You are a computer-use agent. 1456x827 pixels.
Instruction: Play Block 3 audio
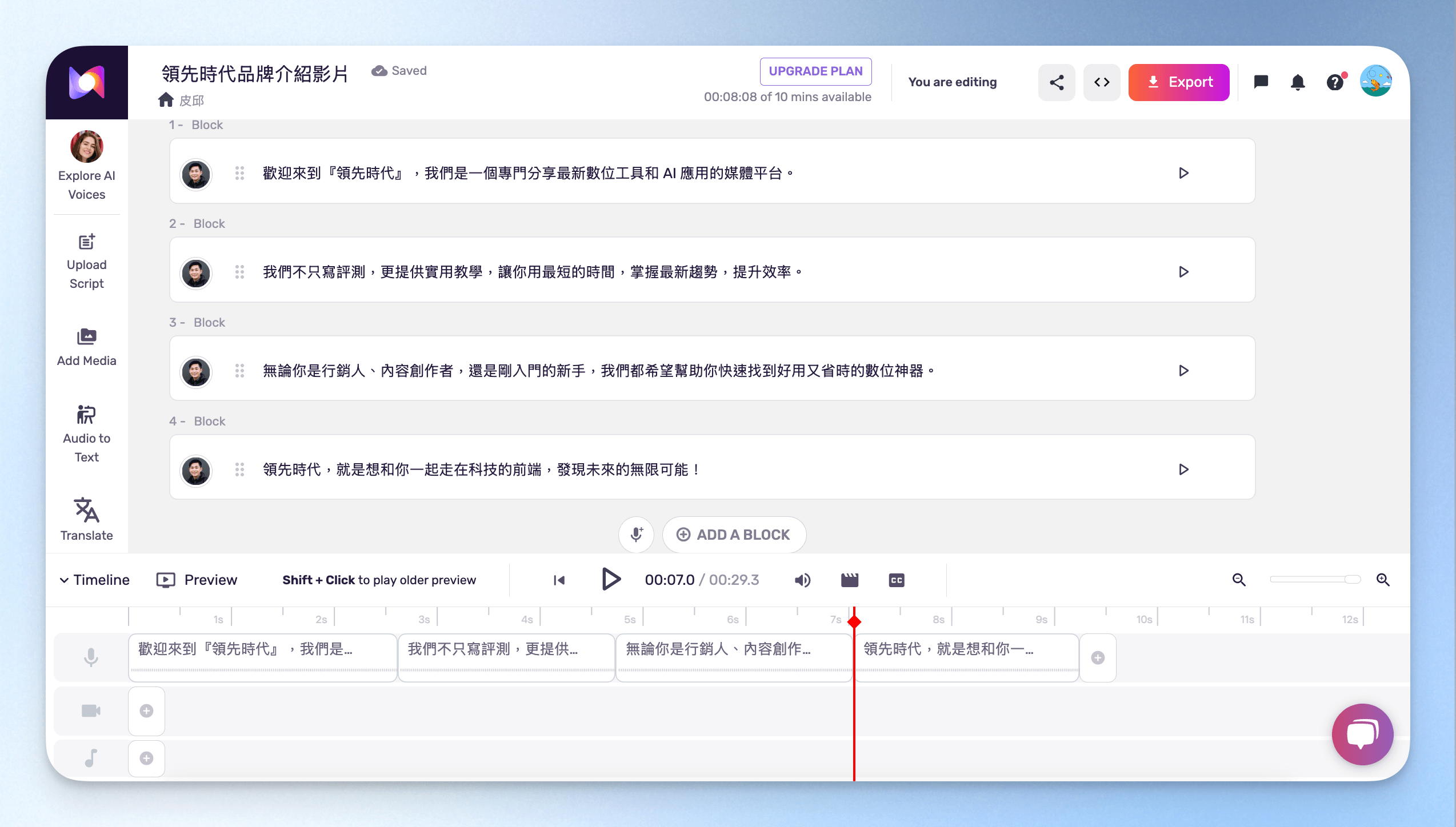pyautogui.click(x=1183, y=371)
